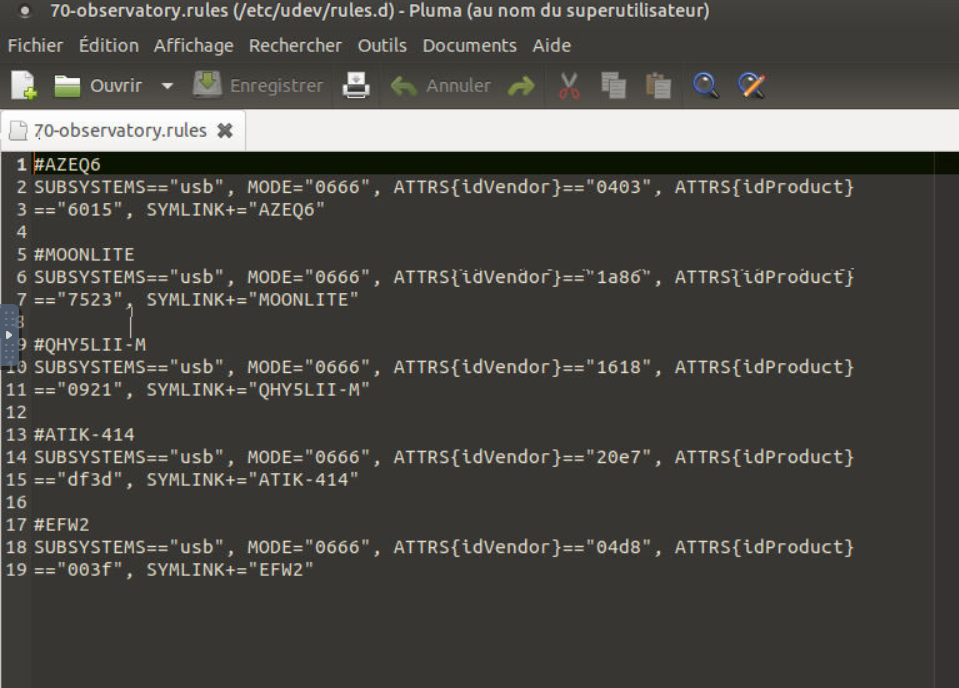The width and height of the screenshot is (959, 688).
Task: Click the "0403" vendor ID value
Action: tap(618, 187)
